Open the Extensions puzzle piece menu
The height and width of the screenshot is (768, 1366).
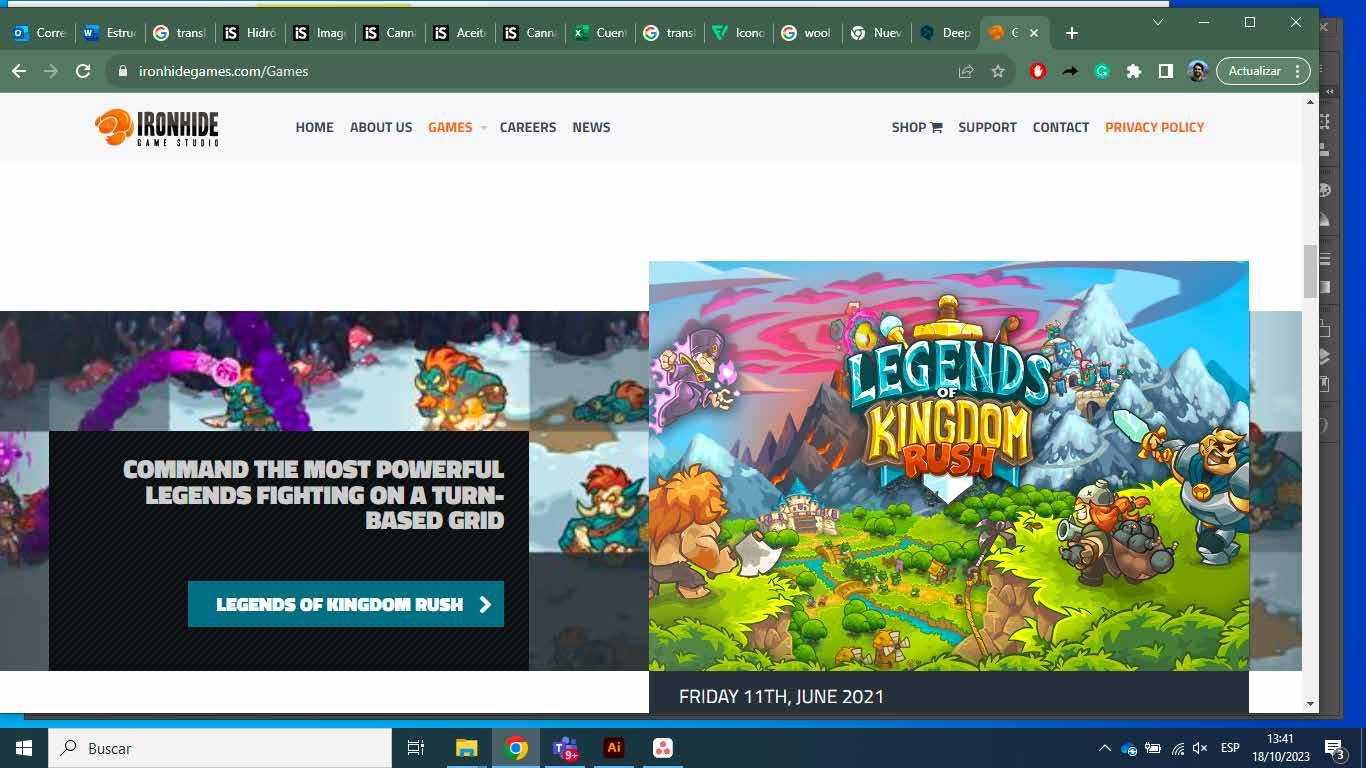(x=1134, y=71)
